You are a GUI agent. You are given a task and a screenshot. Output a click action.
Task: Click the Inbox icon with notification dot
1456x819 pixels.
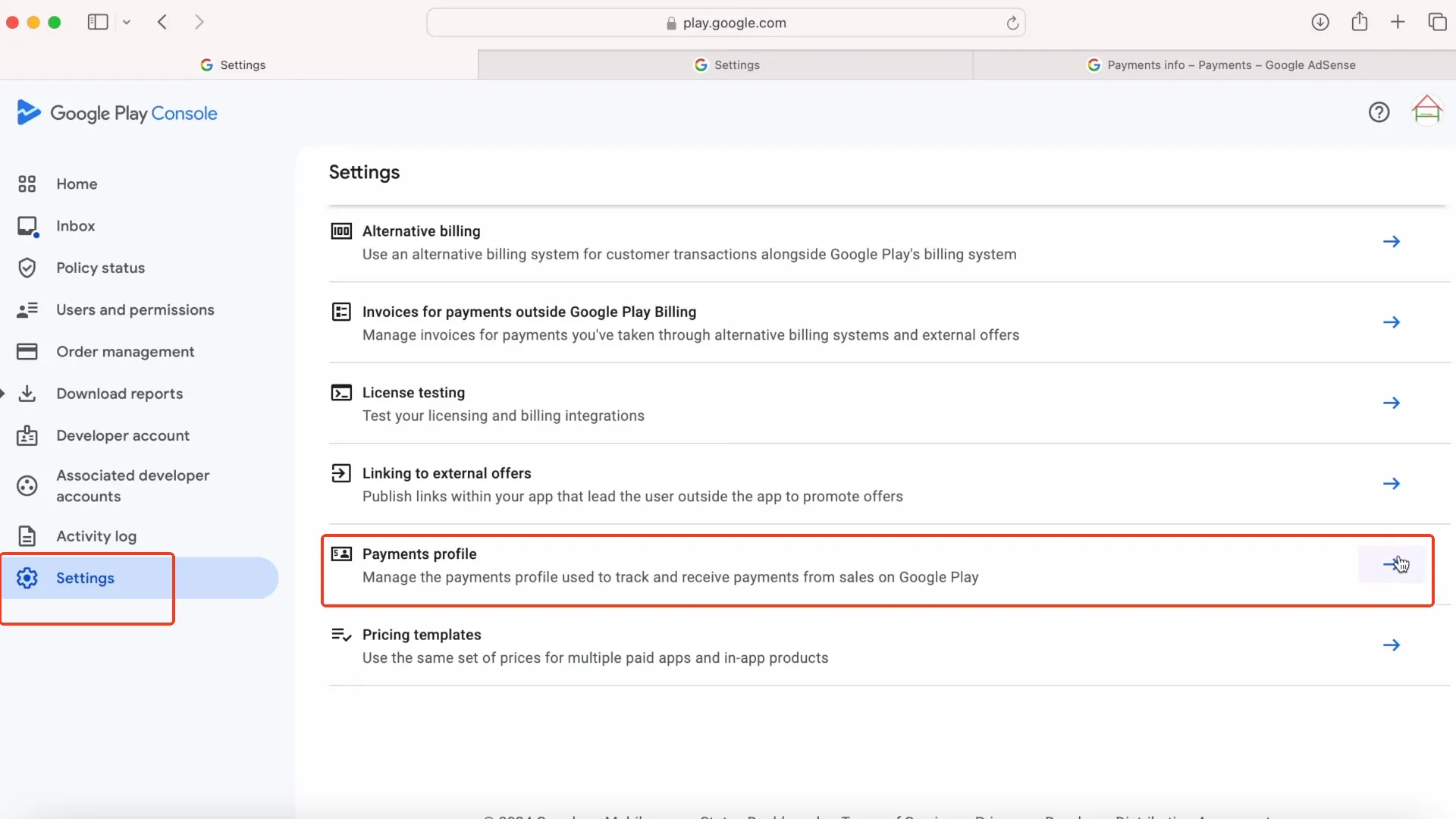click(28, 227)
